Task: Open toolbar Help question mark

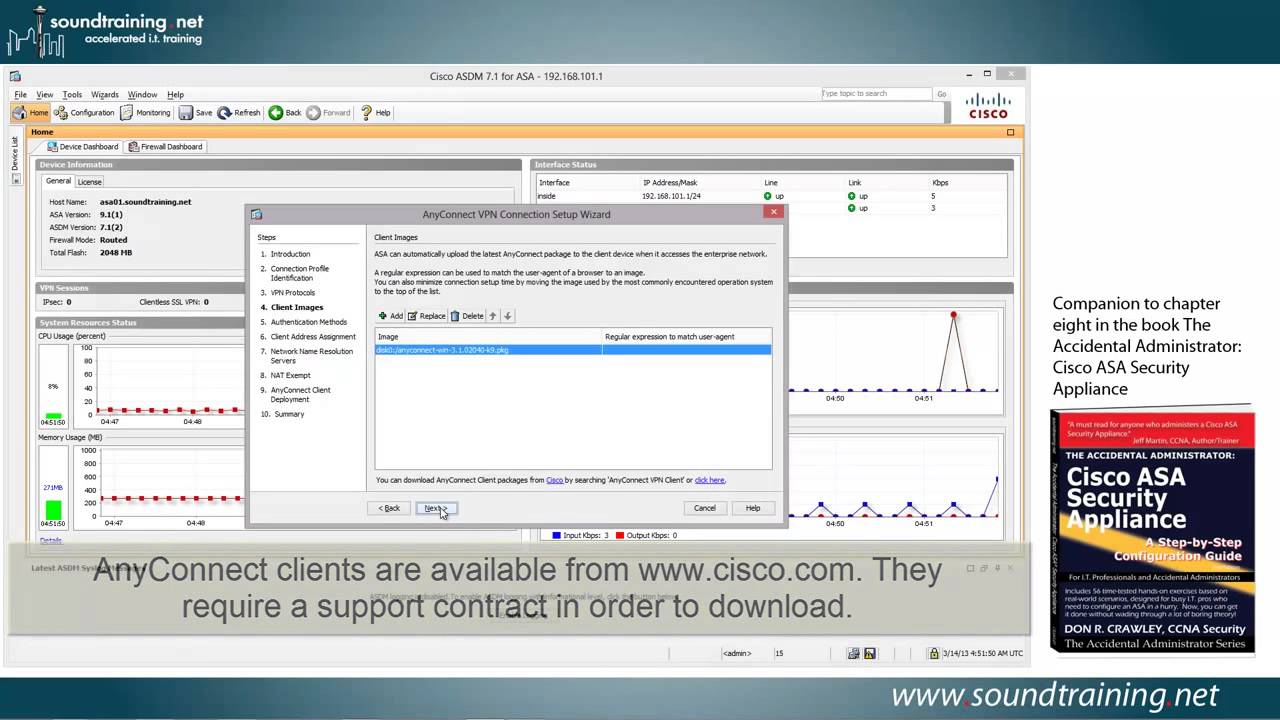Action: (x=367, y=113)
